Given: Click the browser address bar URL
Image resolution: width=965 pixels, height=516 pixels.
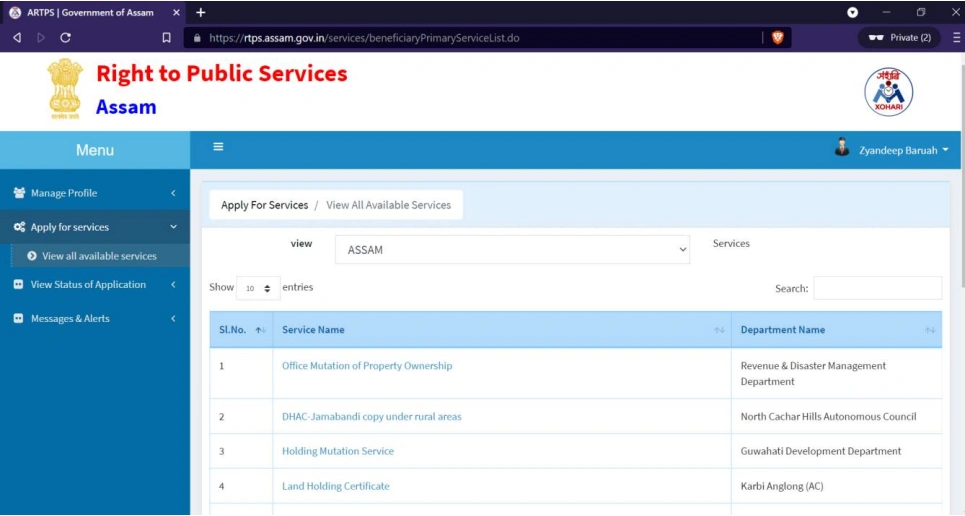Looking at the screenshot, I should [x=364, y=38].
